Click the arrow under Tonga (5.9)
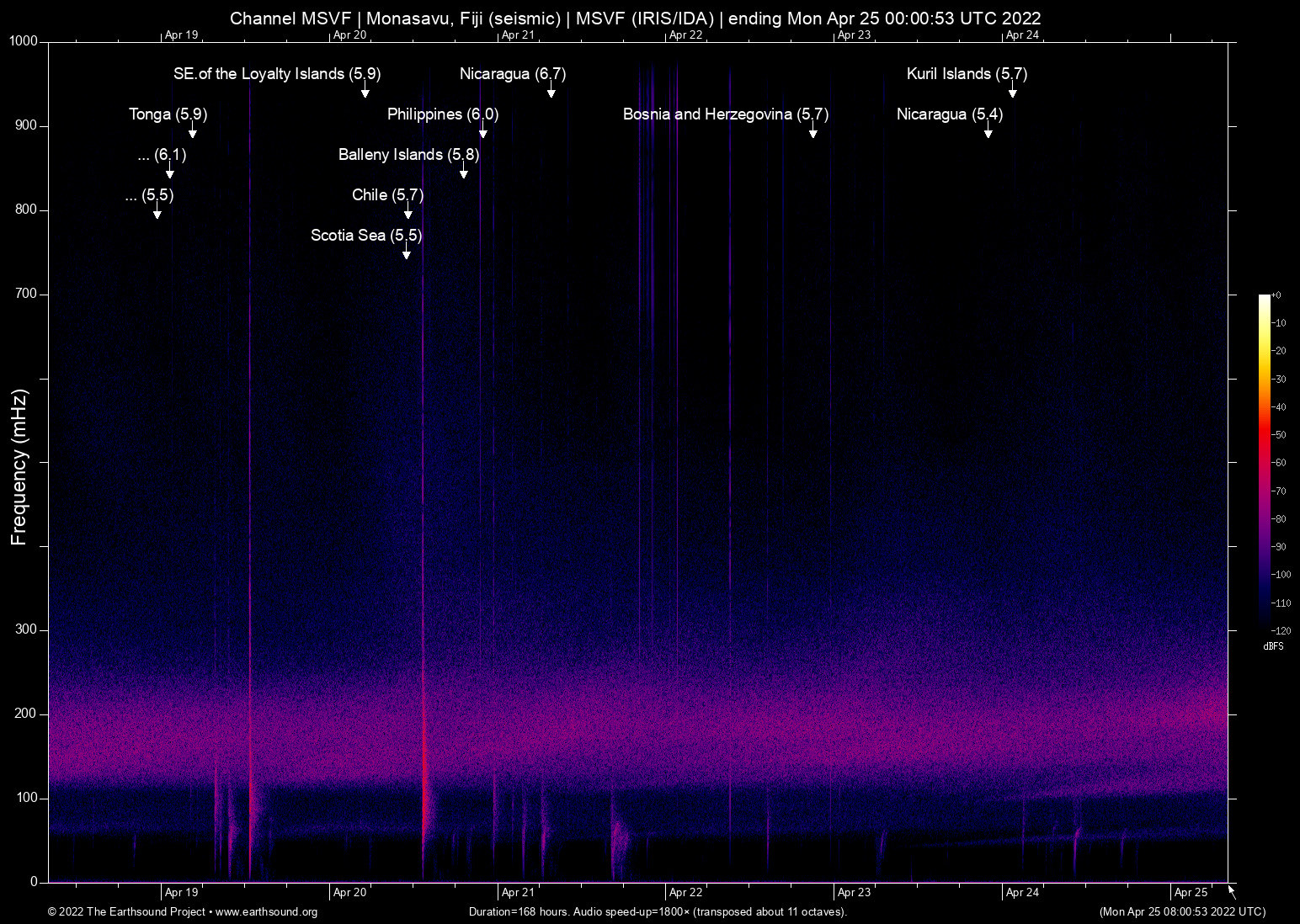 (x=193, y=131)
